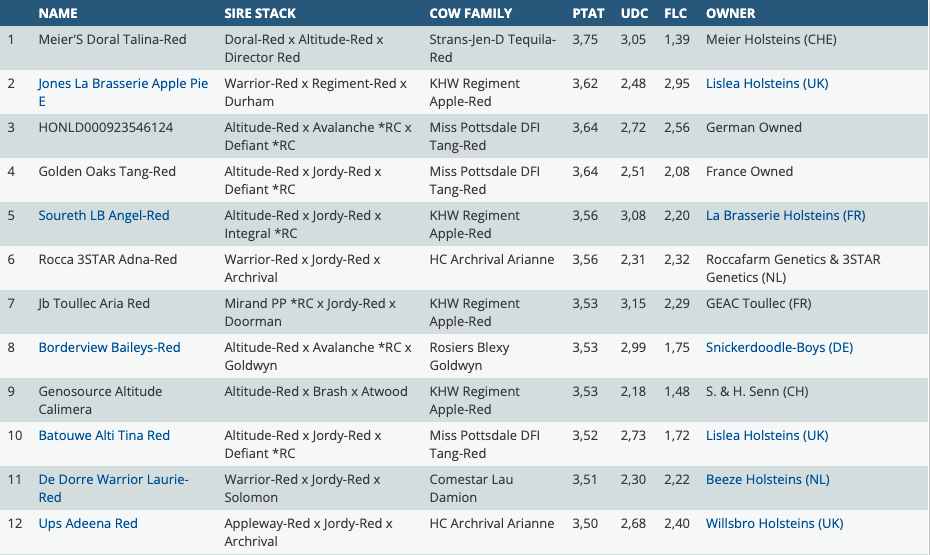This screenshot has width=930, height=555.
Task: Visit La Brasserie Holsteins (FR) owner link
Action: (x=785, y=216)
